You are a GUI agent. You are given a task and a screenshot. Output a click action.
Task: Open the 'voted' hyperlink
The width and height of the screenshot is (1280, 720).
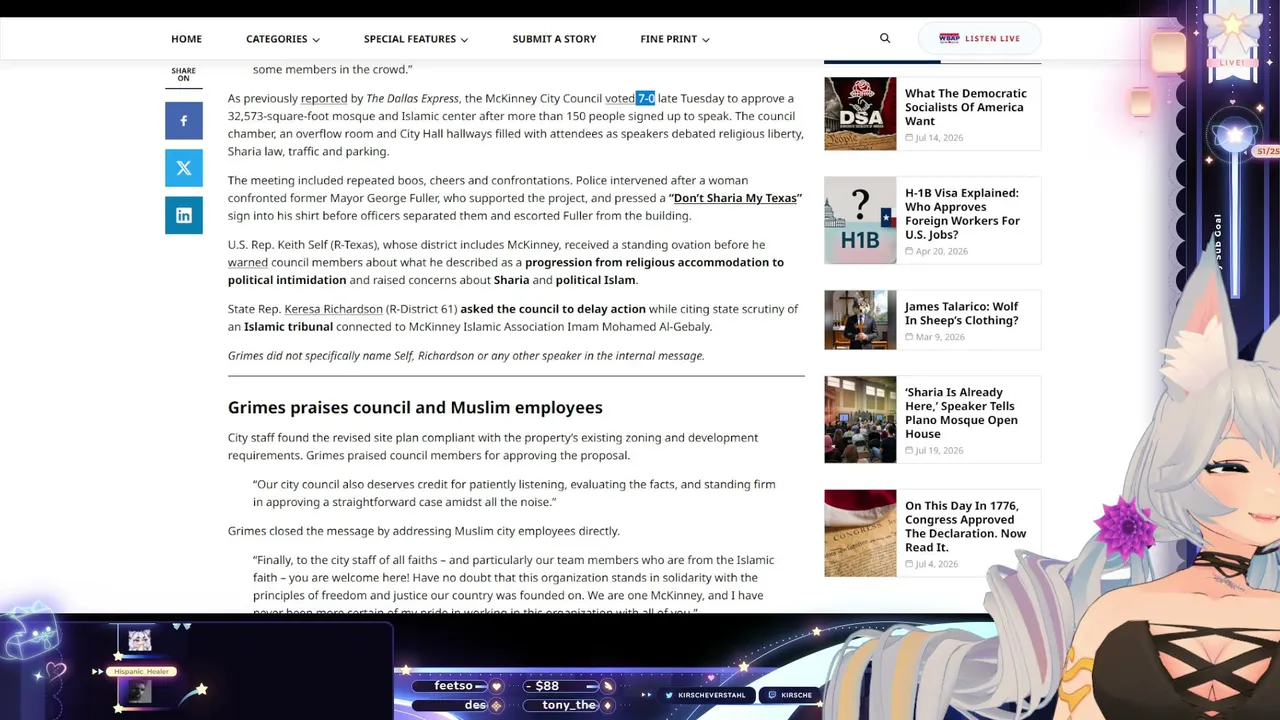click(620, 98)
